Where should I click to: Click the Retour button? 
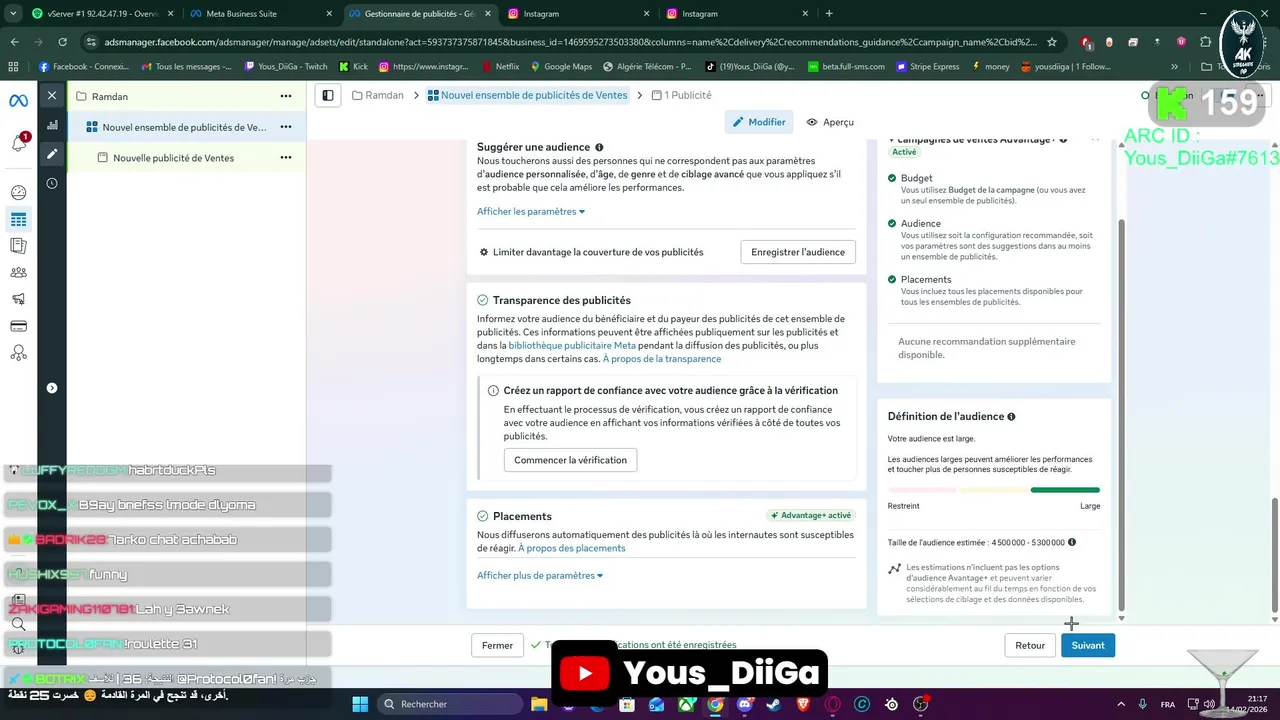click(1030, 645)
